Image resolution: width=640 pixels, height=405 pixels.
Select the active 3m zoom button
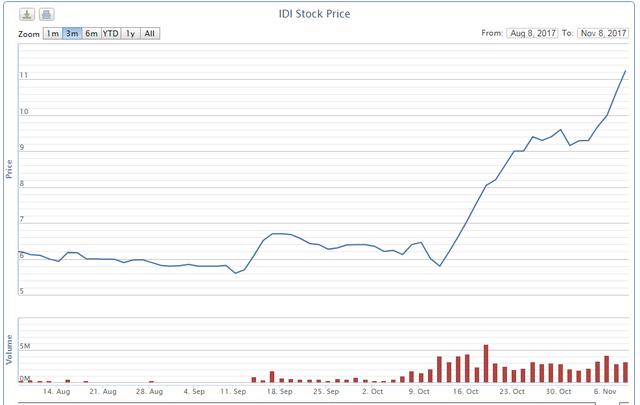(x=72, y=33)
